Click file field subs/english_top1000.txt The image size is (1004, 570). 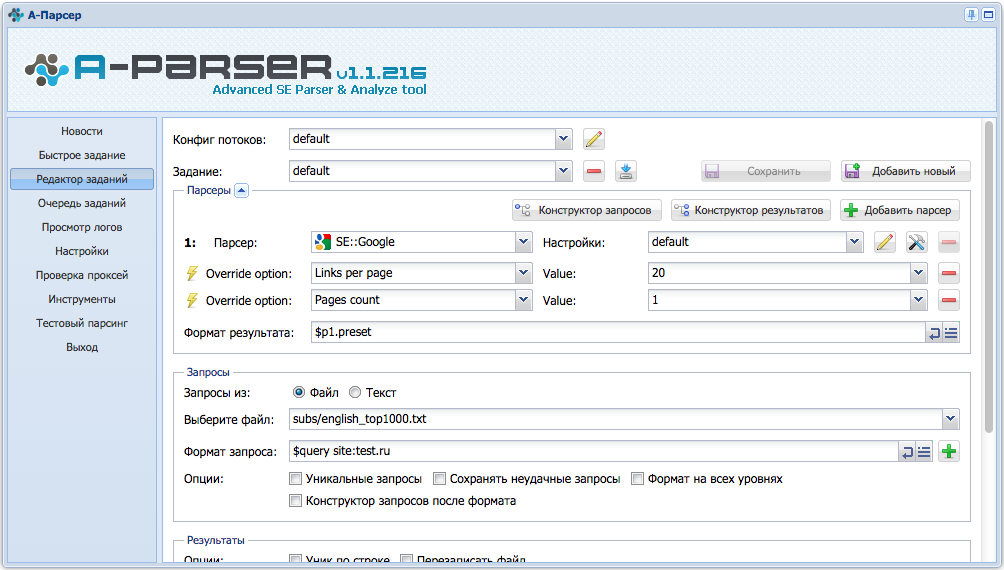pos(616,419)
